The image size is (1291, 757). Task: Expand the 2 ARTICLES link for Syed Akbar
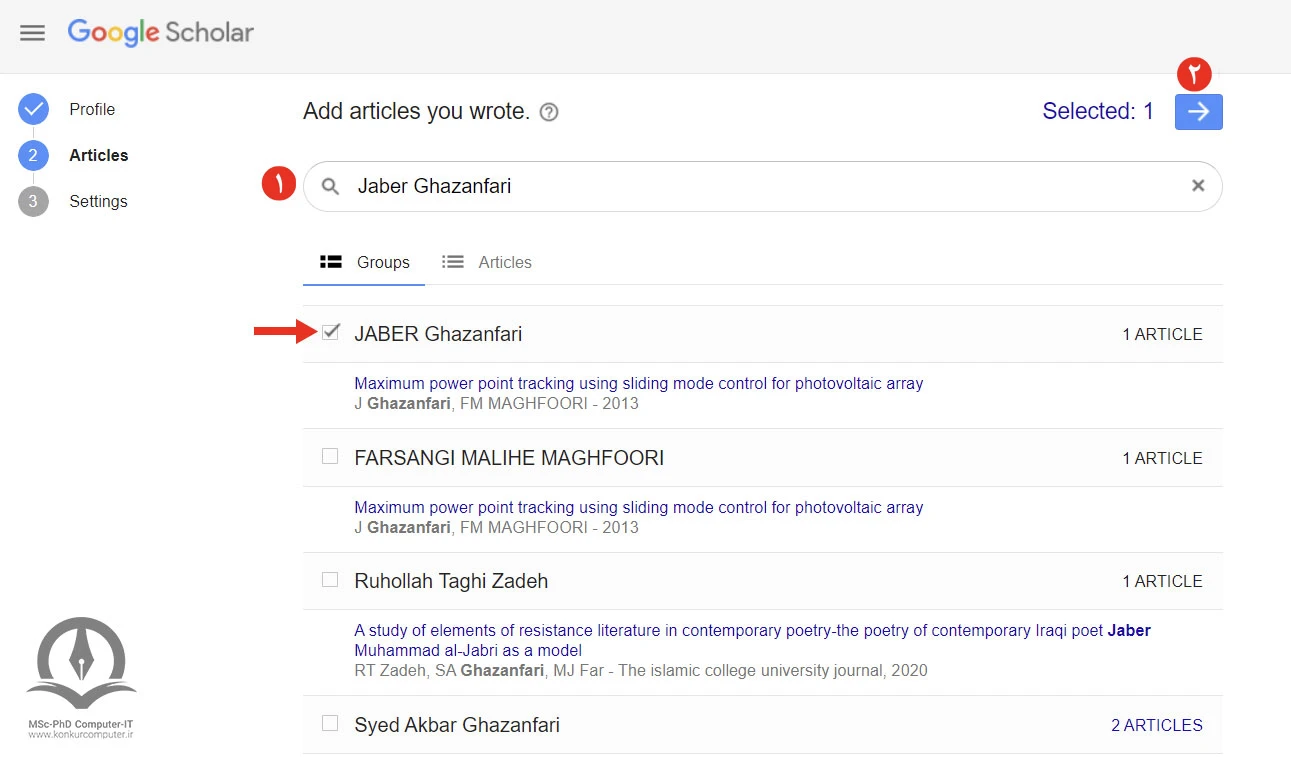coord(1156,725)
